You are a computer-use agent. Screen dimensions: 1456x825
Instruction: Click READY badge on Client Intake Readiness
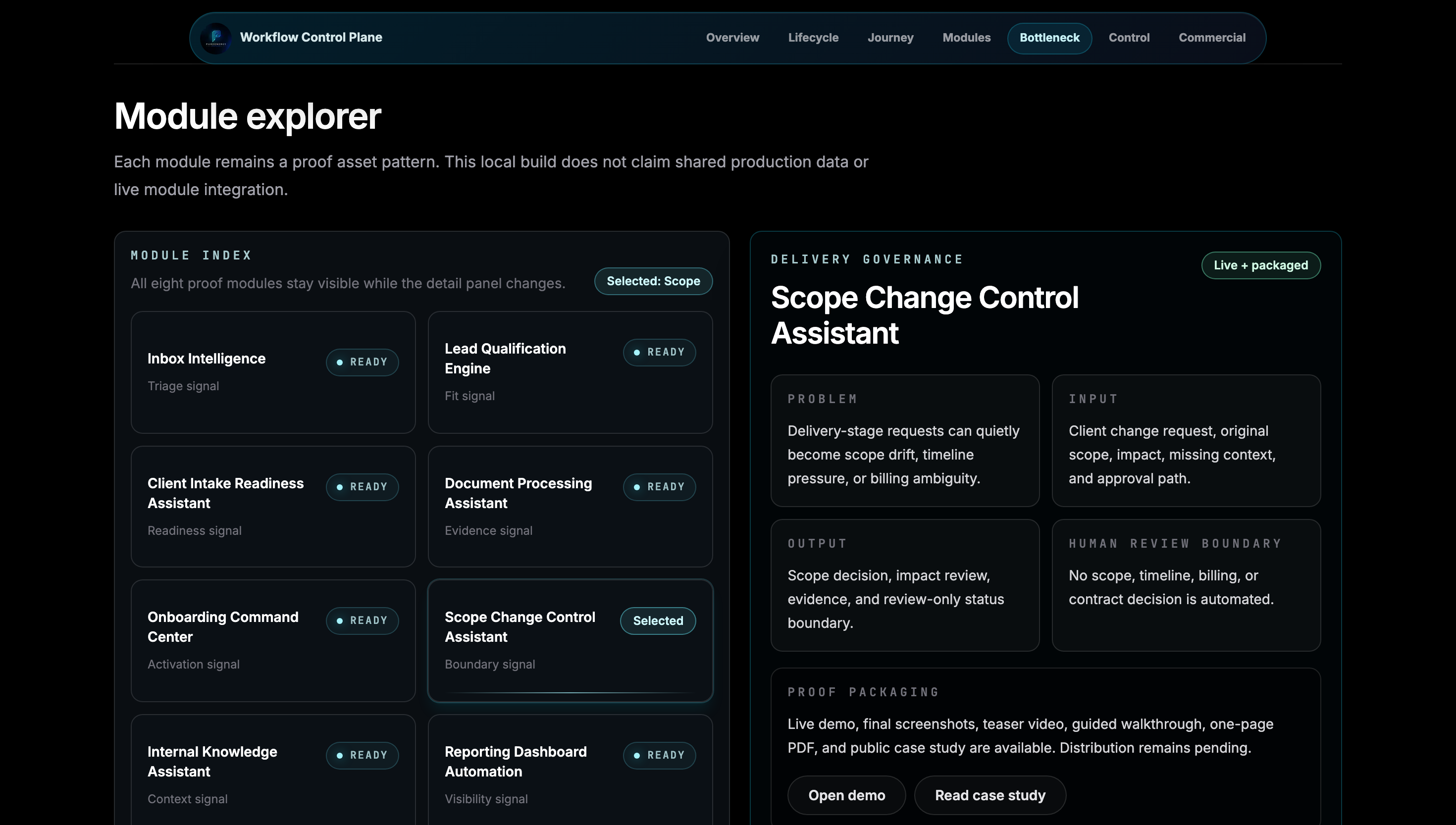362,487
